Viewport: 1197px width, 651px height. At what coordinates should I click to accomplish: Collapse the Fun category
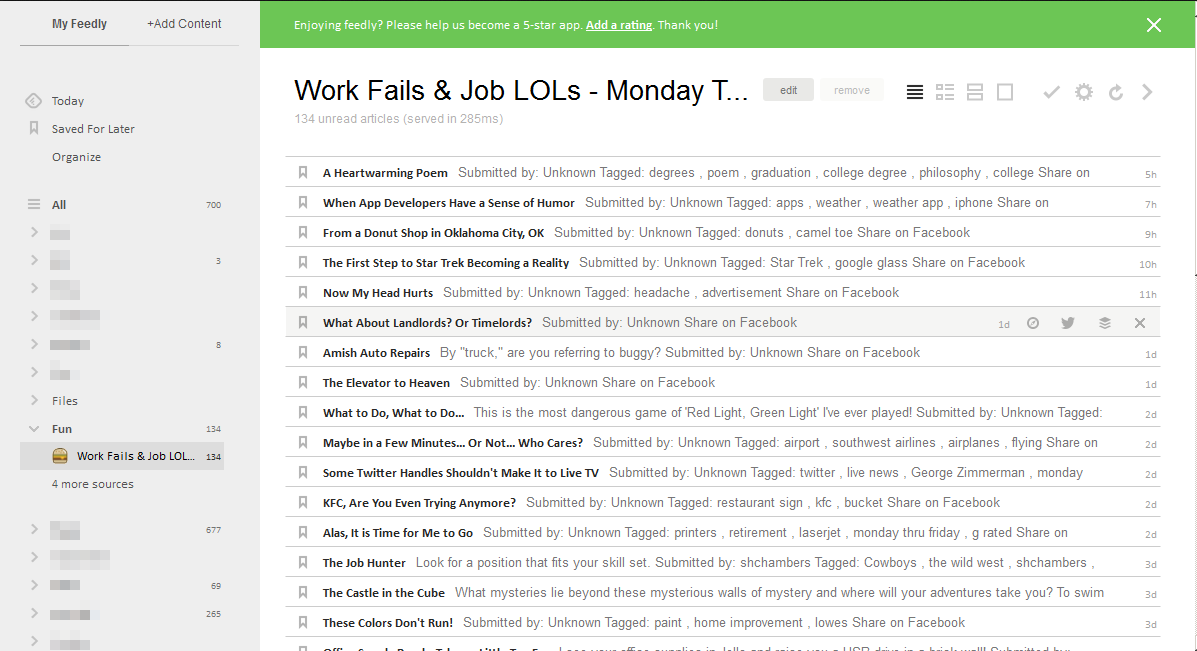(x=34, y=429)
